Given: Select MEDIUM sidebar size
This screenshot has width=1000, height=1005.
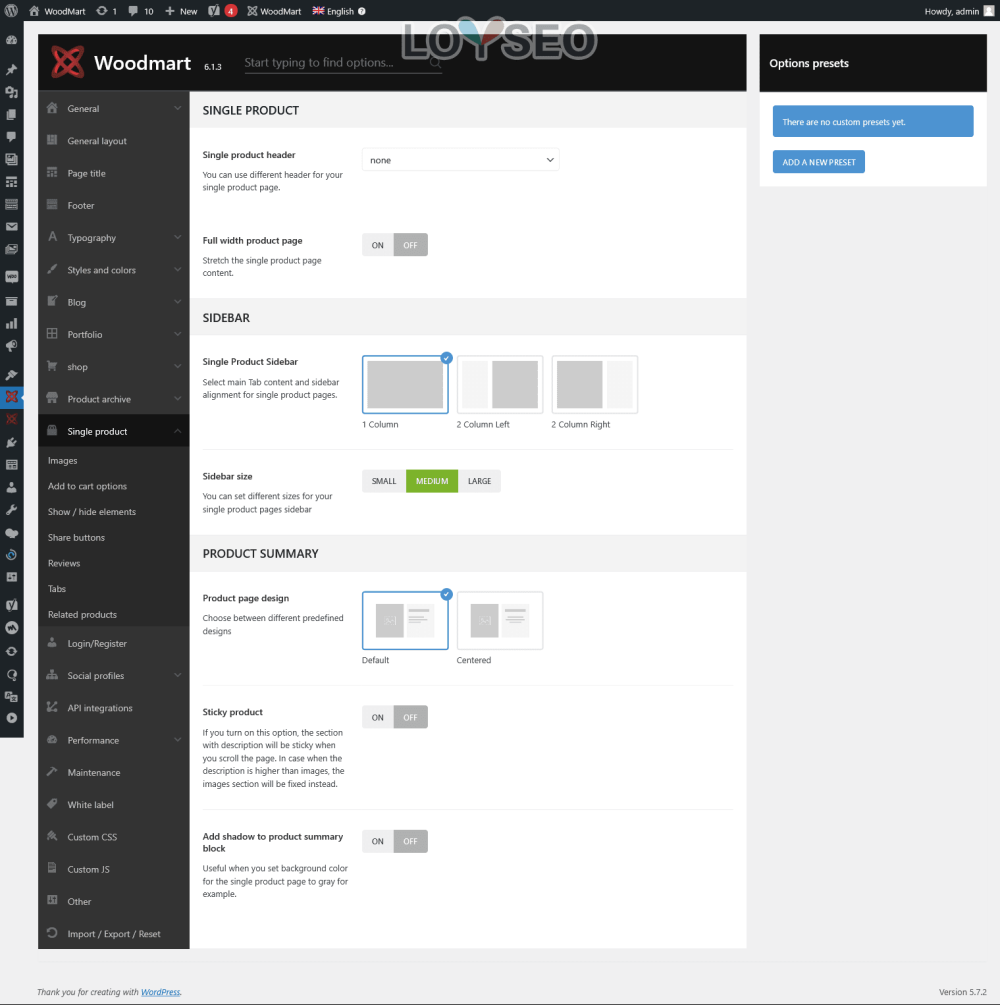Looking at the screenshot, I should pyautogui.click(x=432, y=481).
